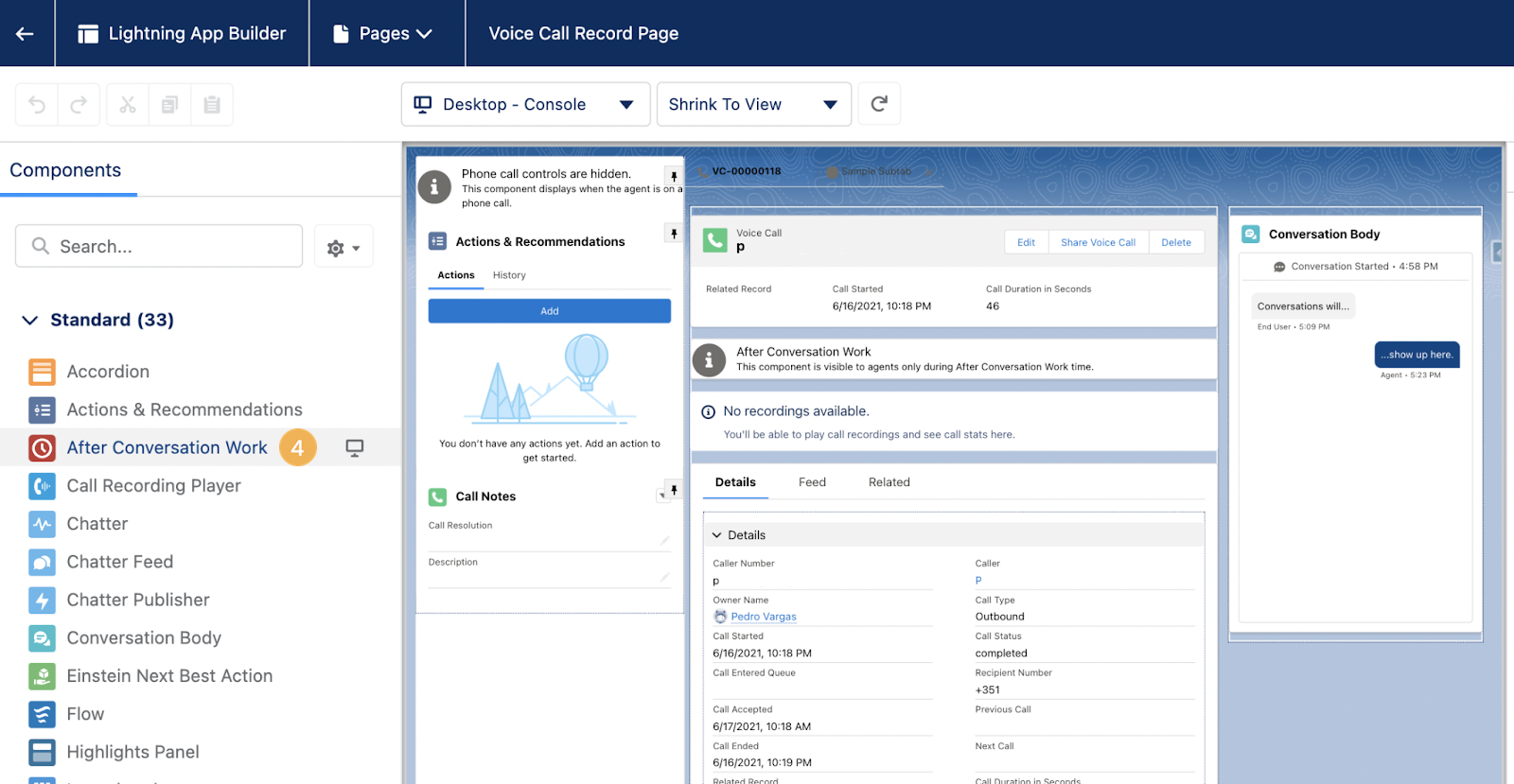Select the Components tab
The height and width of the screenshot is (784, 1514).
(x=66, y=170)
